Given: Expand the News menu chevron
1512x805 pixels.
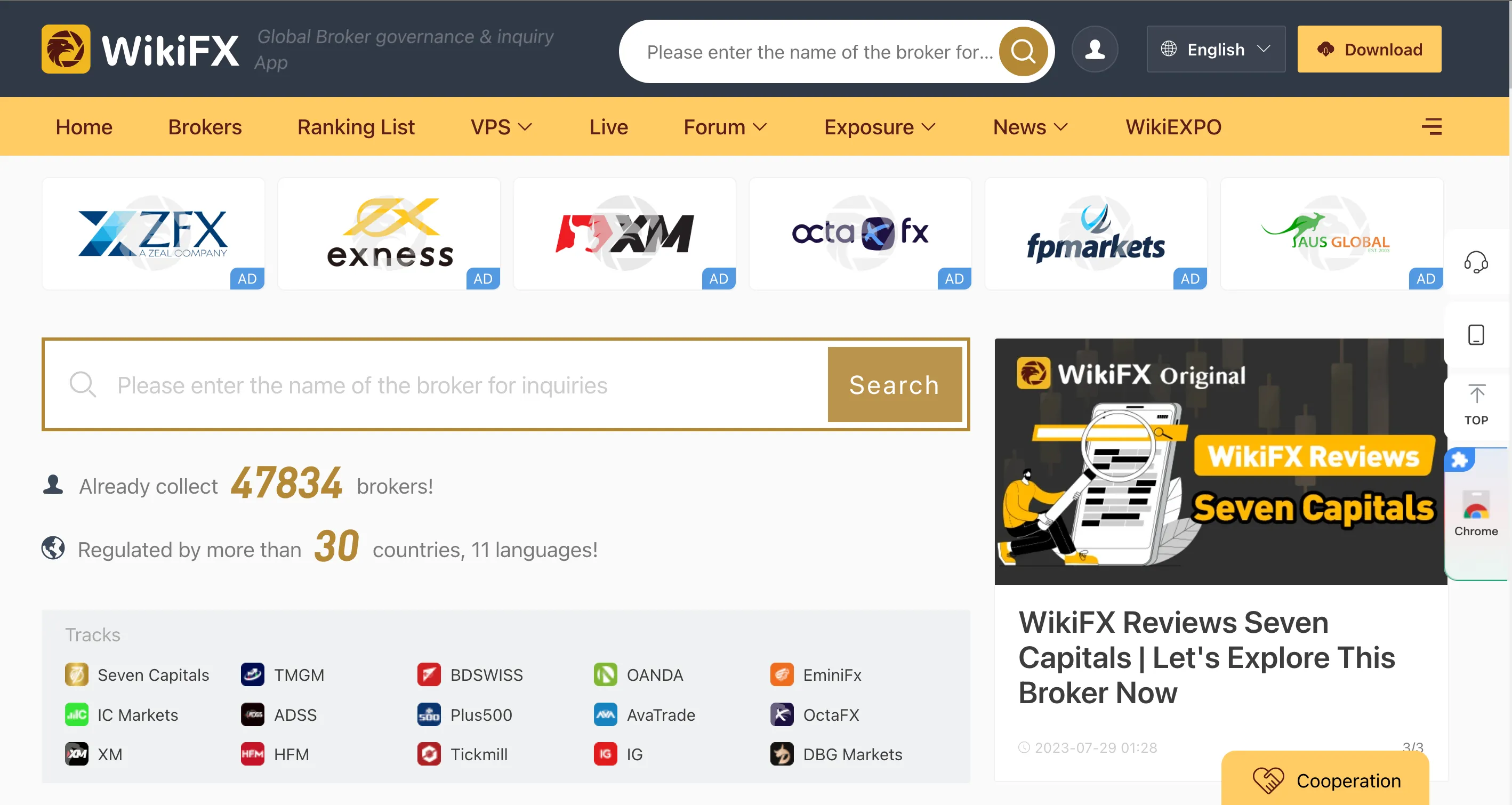Looking at the screenshot, I should click(1060, 127).
